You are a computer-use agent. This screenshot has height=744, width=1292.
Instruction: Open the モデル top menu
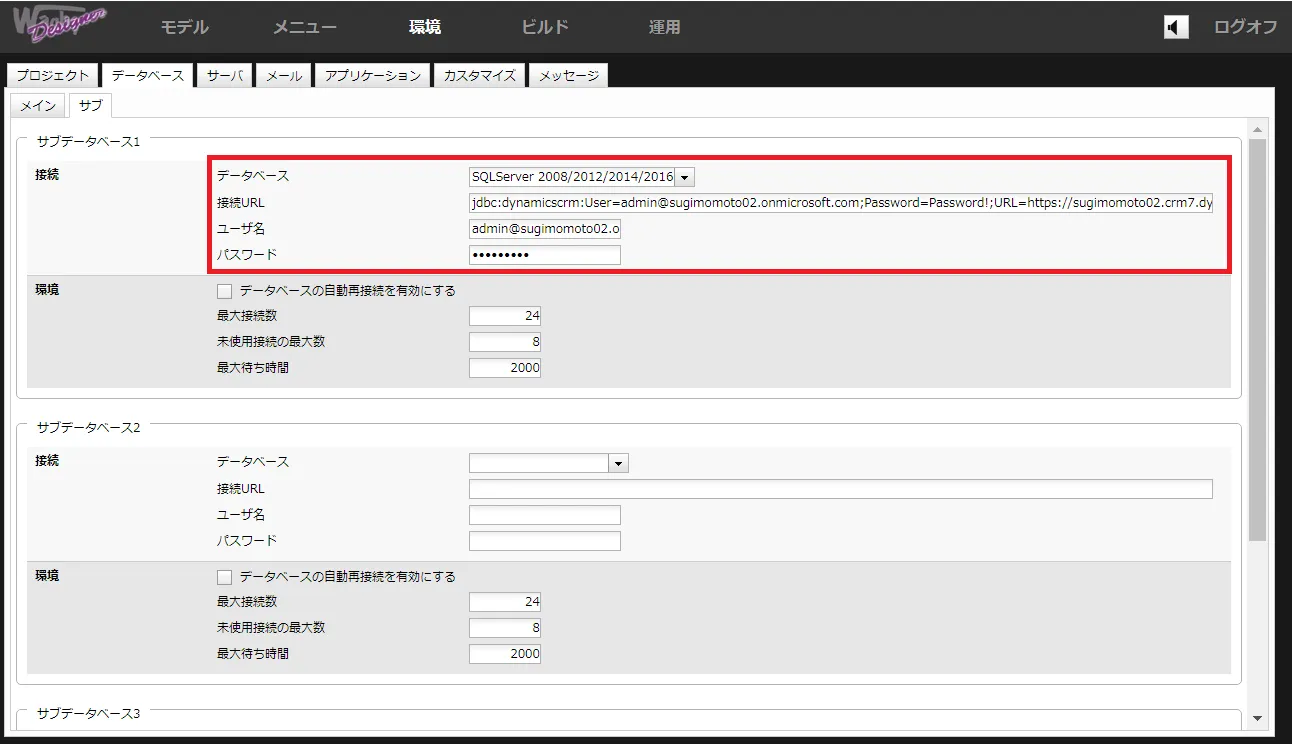(x=185, y=27)
